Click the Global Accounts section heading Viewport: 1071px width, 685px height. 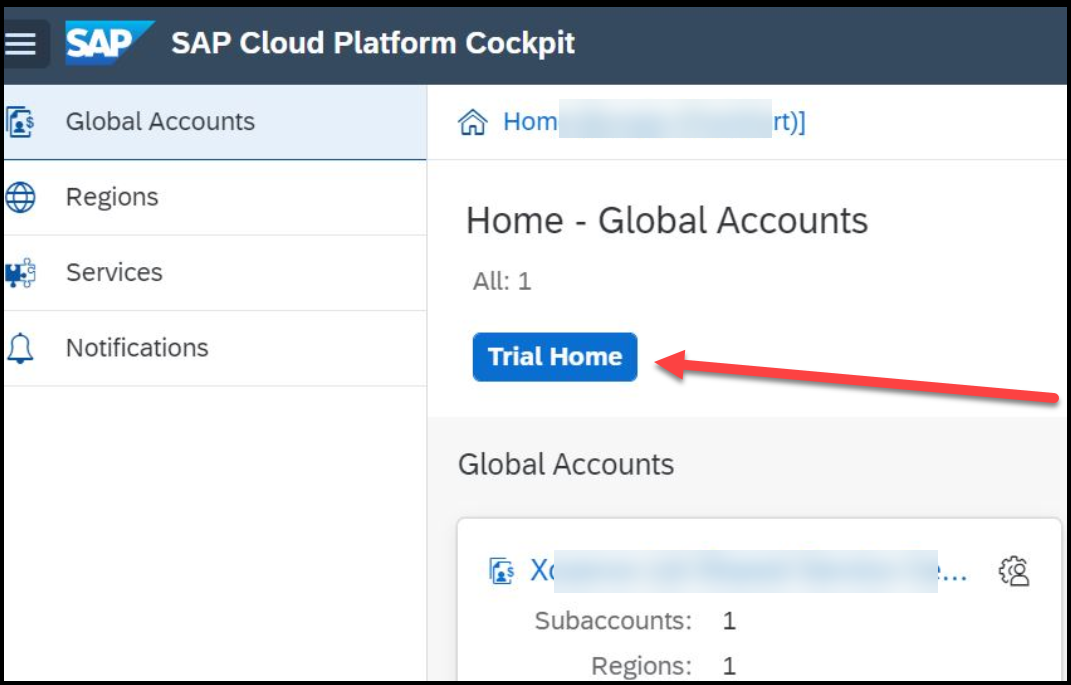[566, 464]
